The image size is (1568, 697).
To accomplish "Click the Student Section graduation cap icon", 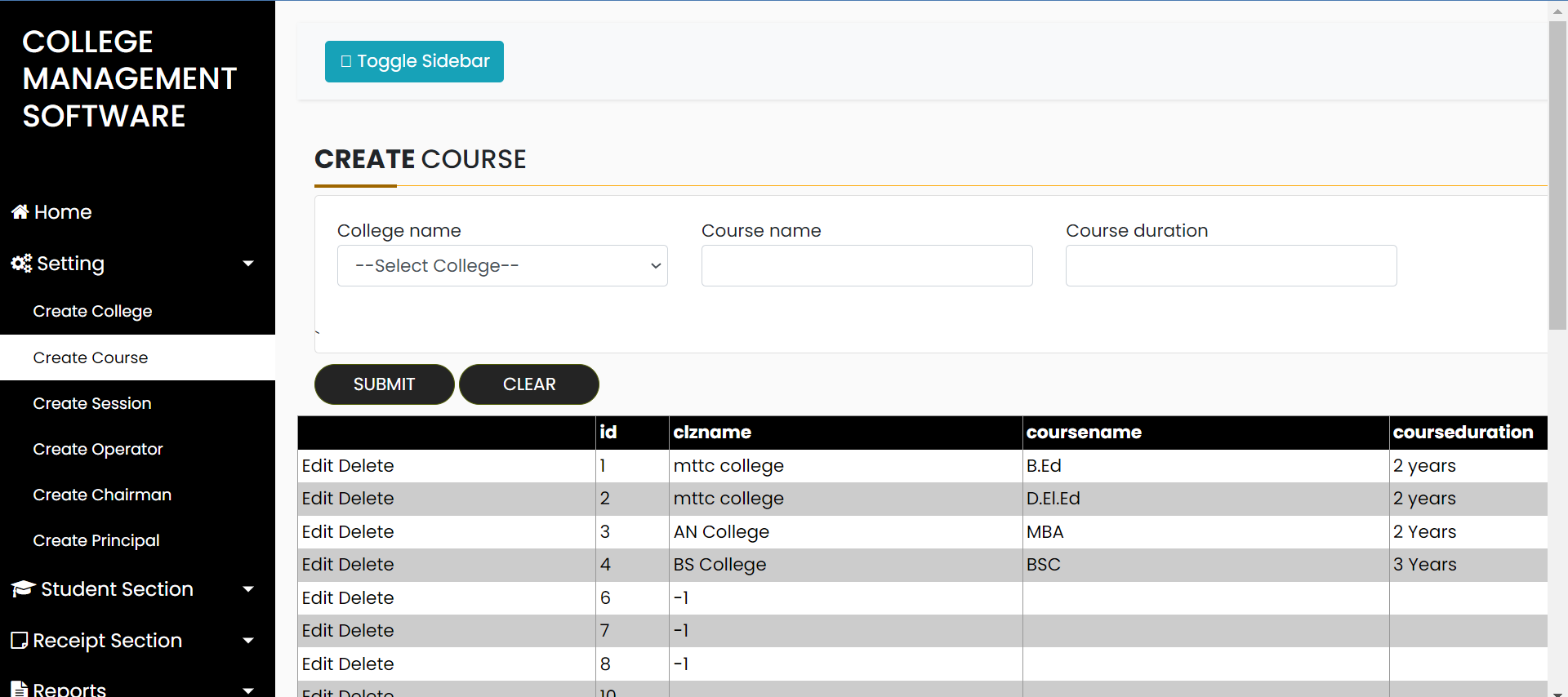I will click(x=23, y=589).
